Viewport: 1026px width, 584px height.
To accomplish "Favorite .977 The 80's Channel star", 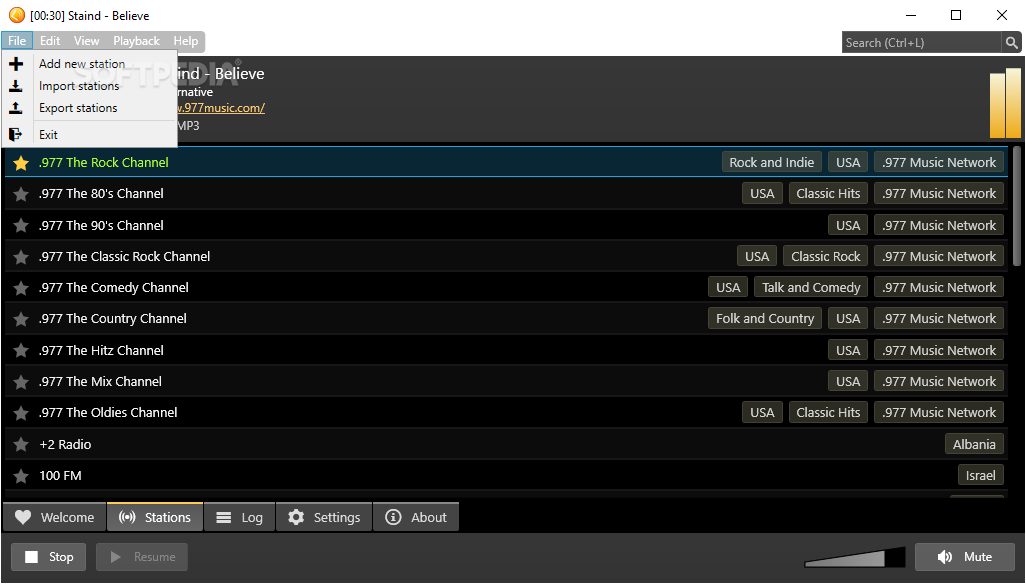I will click(x=21, y=194).
